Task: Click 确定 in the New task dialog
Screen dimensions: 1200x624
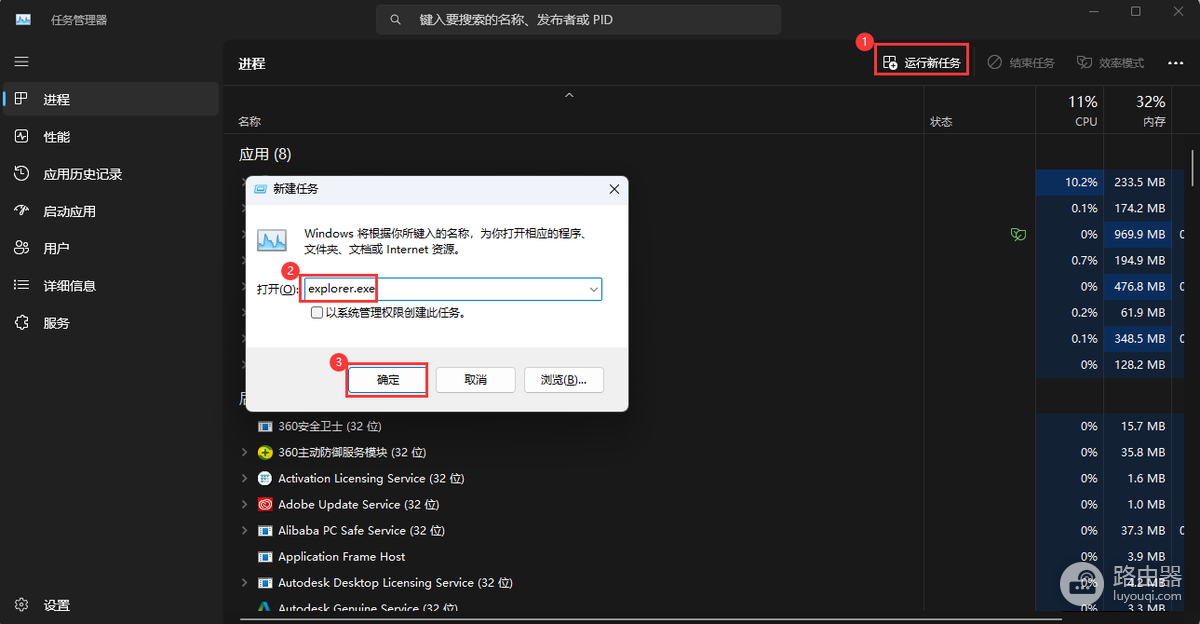Action: pyautogui.click(x=388, y=380)
